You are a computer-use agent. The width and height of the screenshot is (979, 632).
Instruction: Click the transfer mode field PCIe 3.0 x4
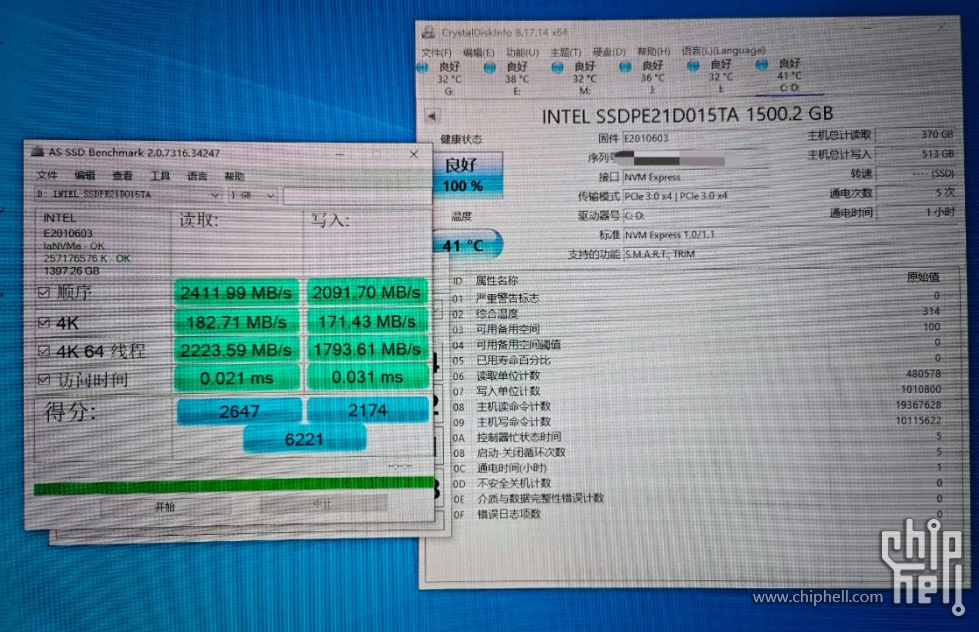pyautogui.click(x=695, y=196)
